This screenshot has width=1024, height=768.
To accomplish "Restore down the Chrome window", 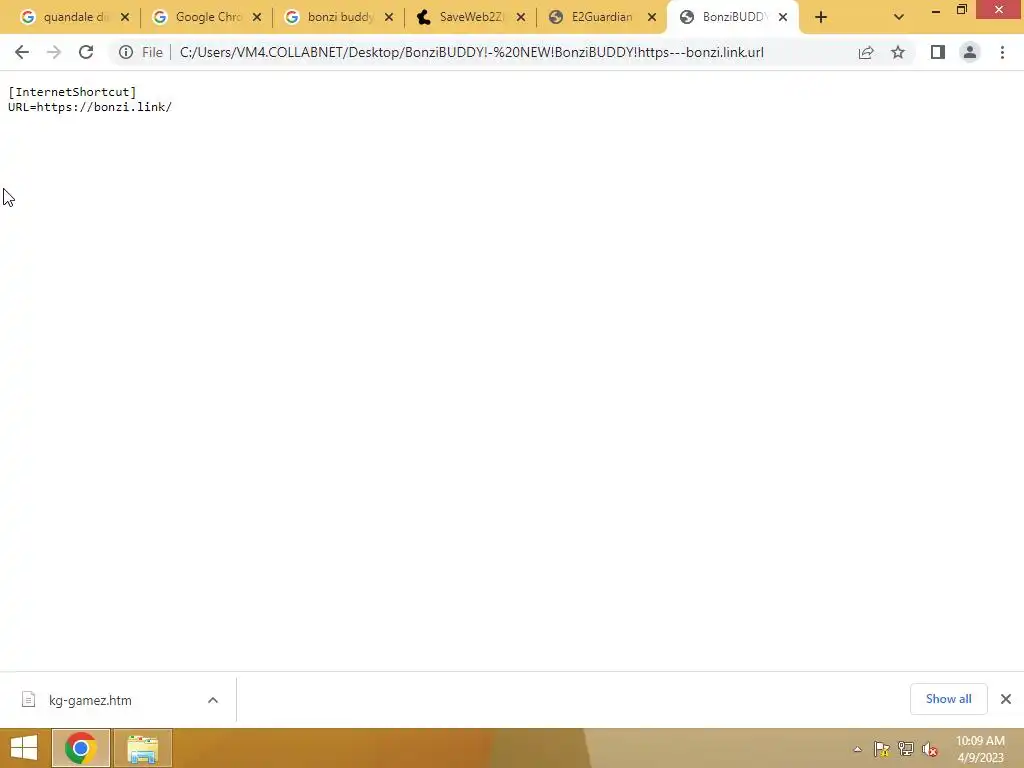I will [x=962, y=10].
